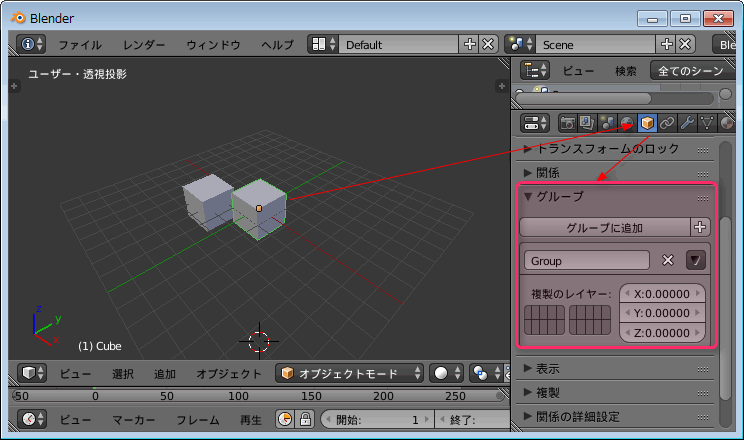Click the 終了 end frame field
Viewport: 744px width, 440px height.
coord(473,420)
